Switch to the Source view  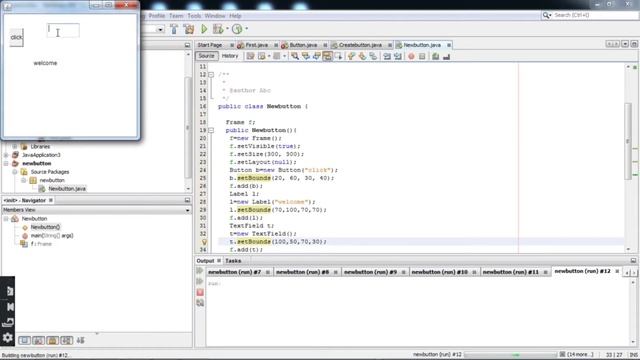point(207,56)
